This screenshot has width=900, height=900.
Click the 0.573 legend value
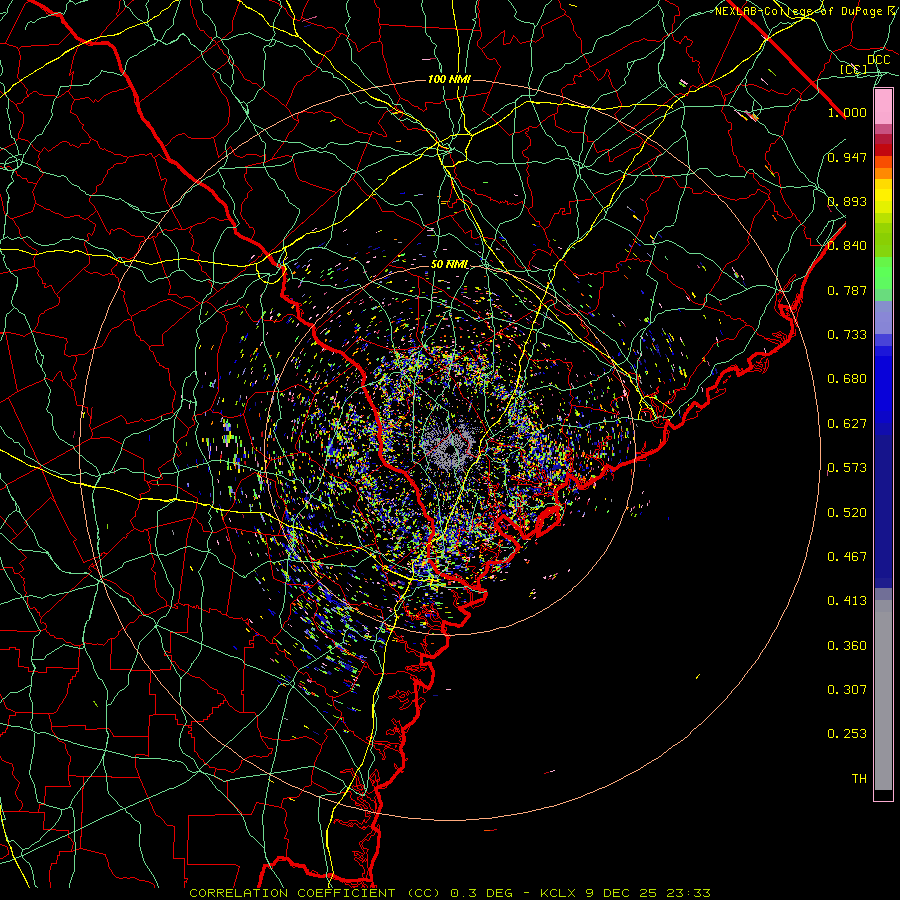(847, 468)
